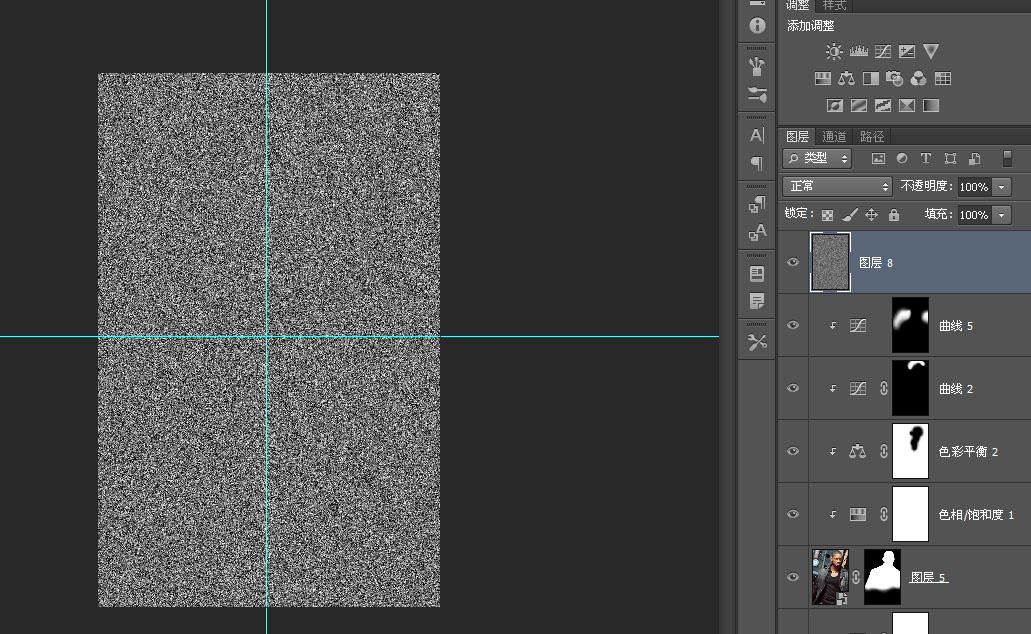1031x634 pixels.
Task: Add a Levels adjustment layer
Action: click(x=859, y=51)
